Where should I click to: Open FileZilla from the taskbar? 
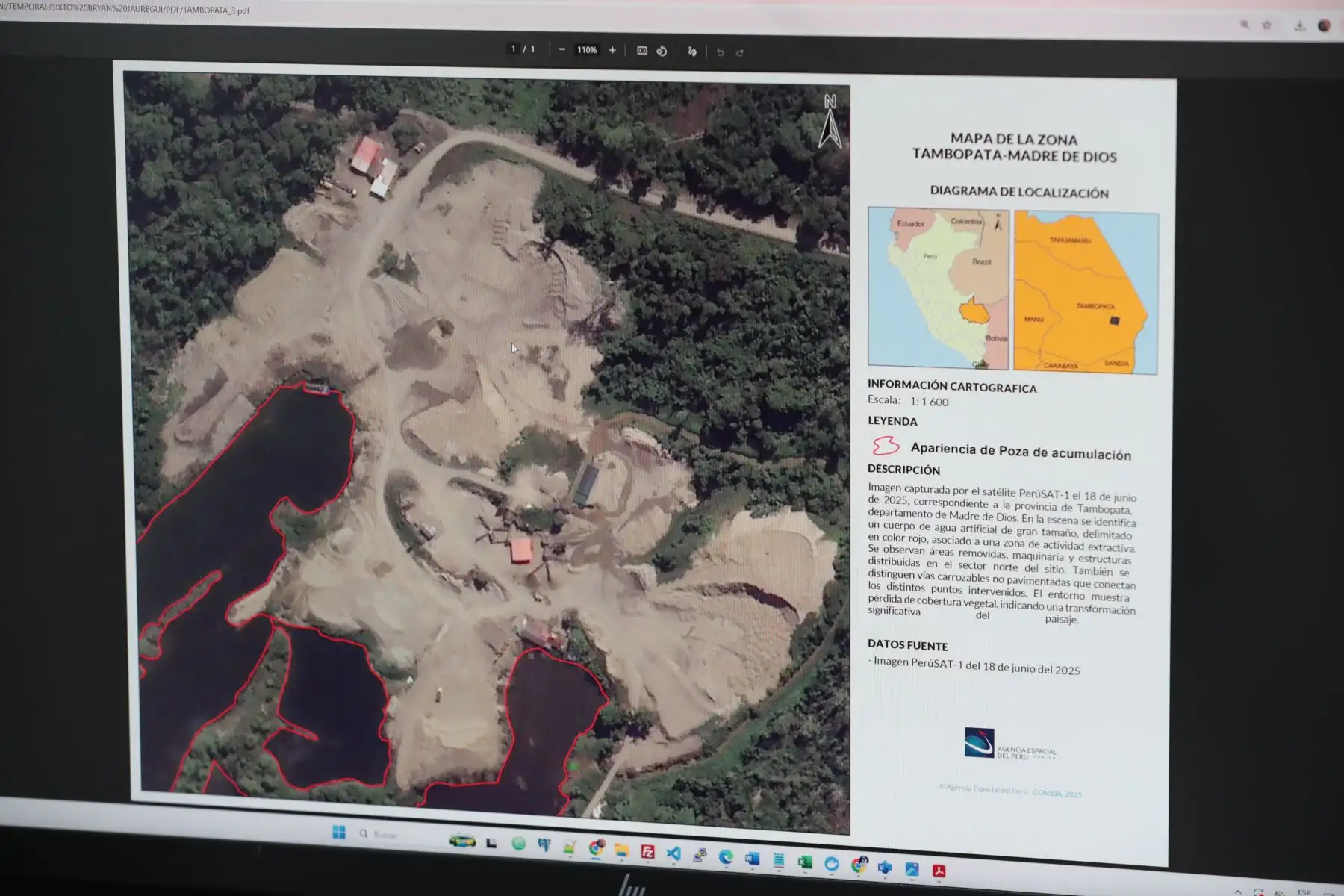647,851
